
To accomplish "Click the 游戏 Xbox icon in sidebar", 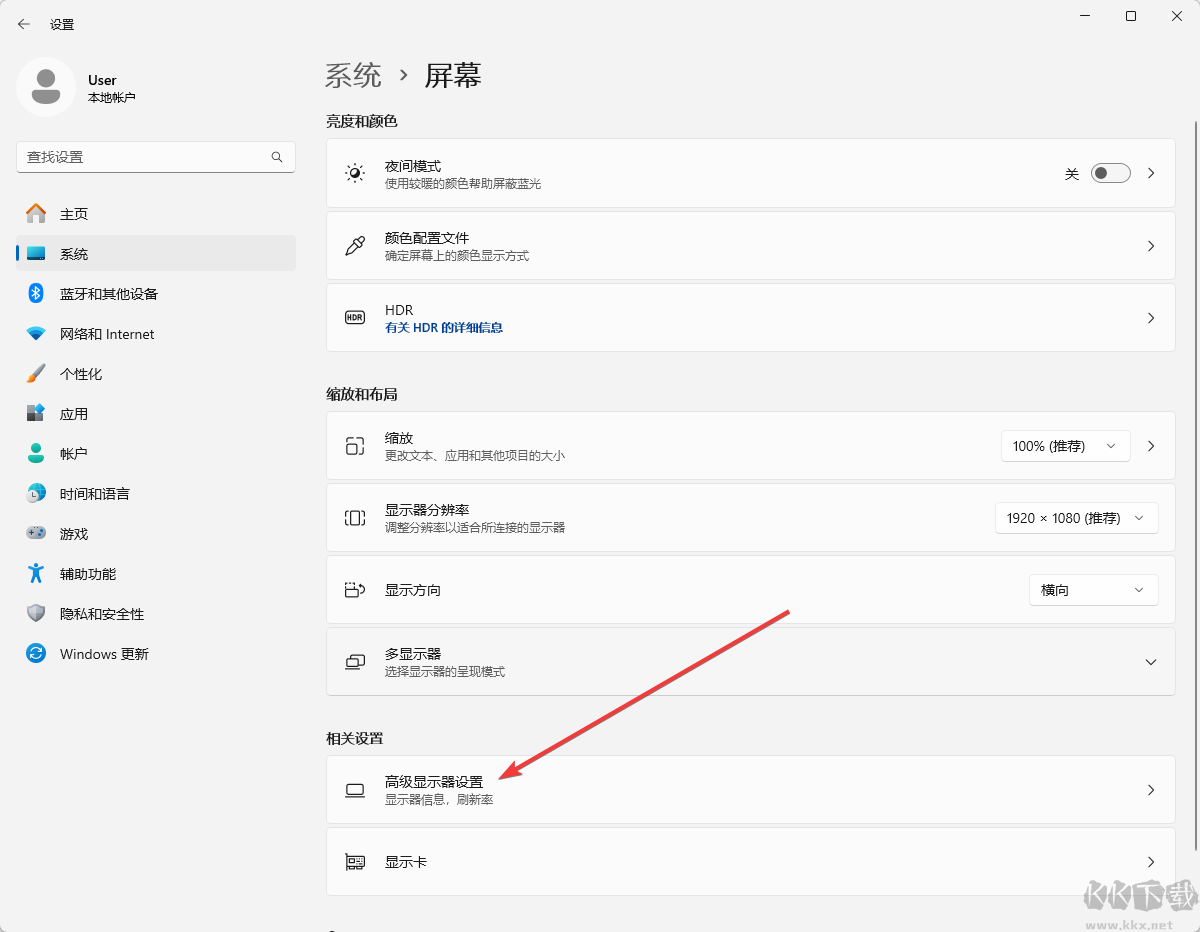I will point(36,533).
